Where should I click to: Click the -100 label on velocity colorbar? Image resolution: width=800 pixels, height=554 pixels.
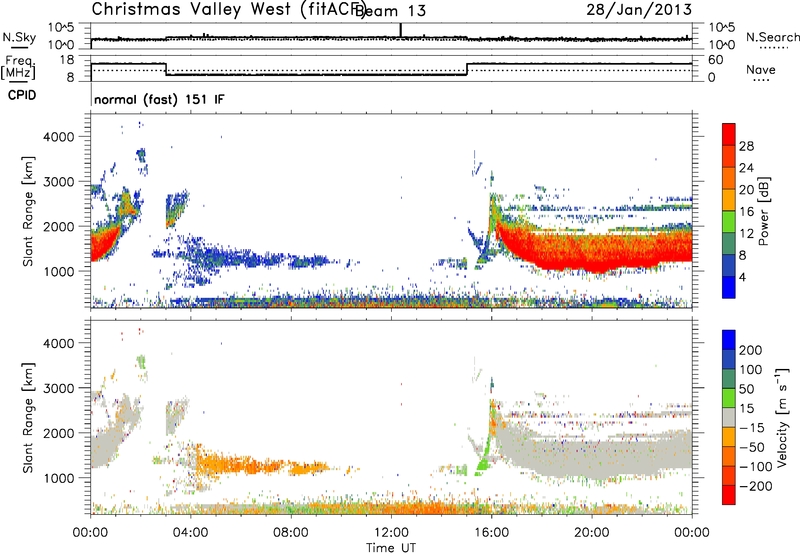click(x=756, y=467)
